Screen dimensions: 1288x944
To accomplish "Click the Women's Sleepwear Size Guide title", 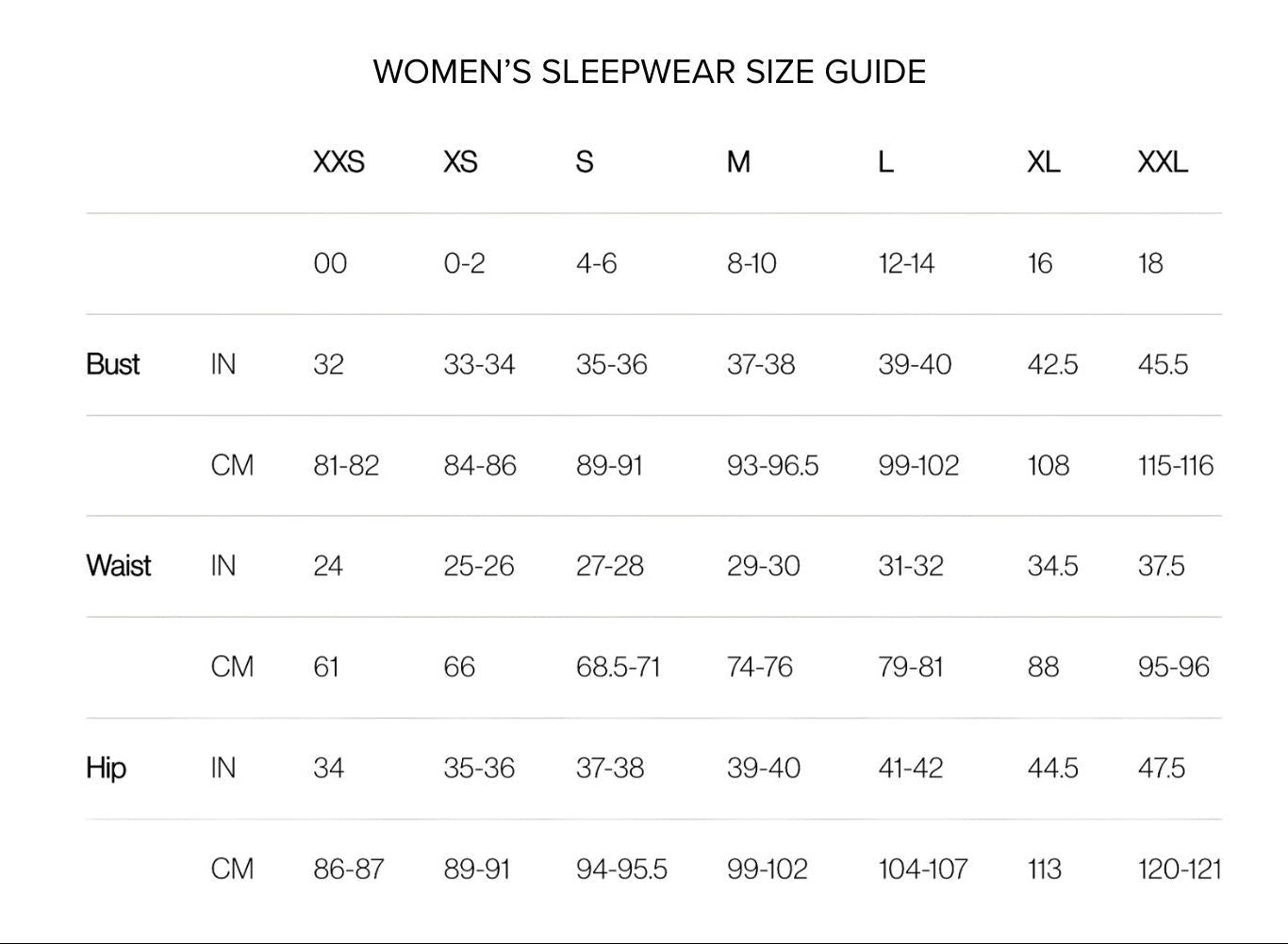I will tap(649, 72).
